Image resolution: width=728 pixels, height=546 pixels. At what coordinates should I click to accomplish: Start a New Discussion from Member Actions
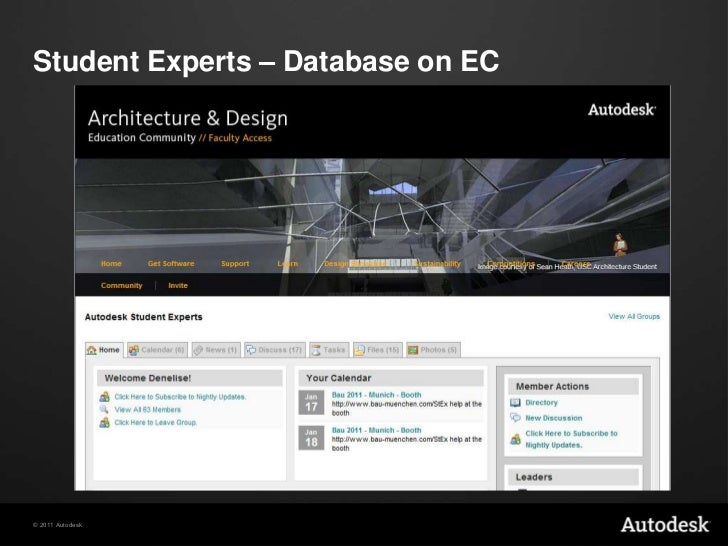coord(553,418)
